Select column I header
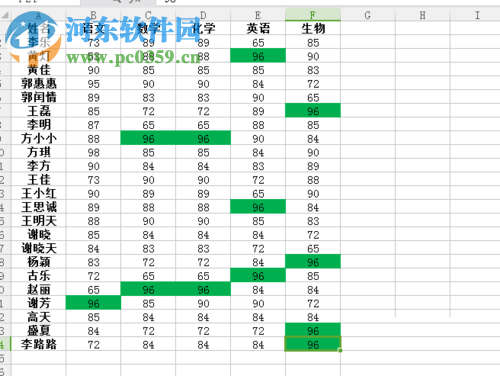 point(477,15)
